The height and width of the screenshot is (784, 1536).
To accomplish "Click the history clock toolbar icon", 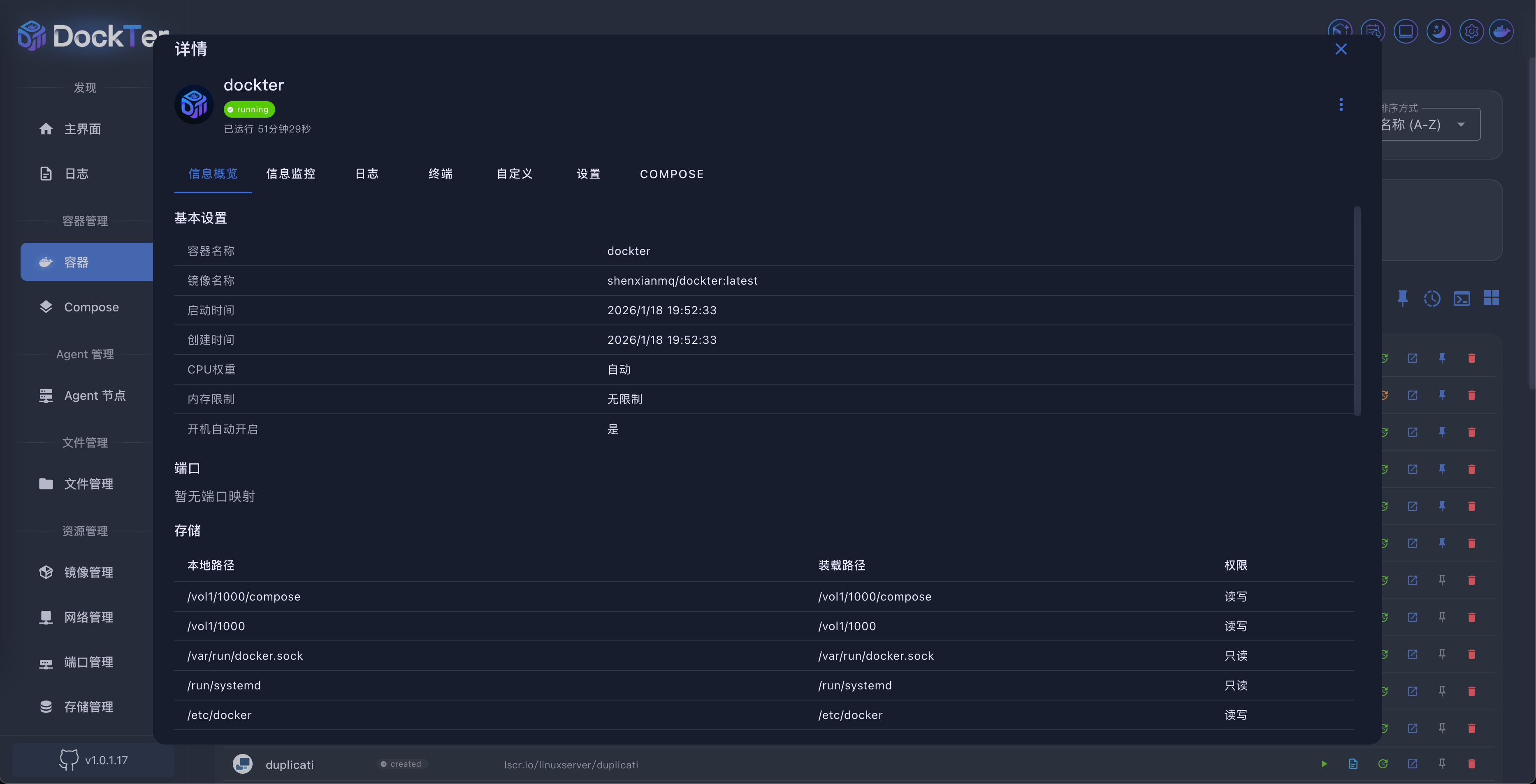I will [x=1432, y=298].
